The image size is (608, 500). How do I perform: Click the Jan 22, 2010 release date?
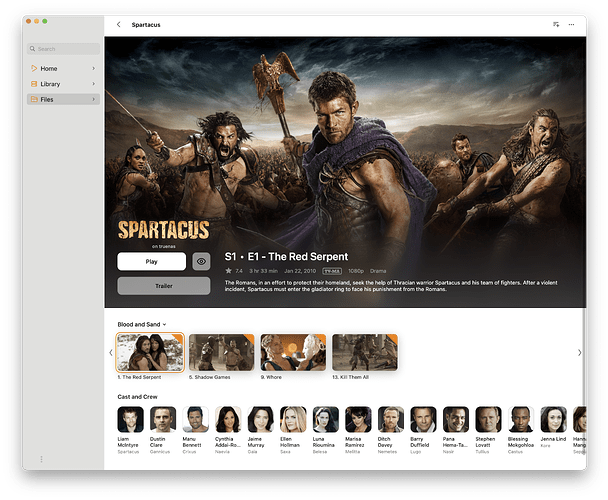(x=300, y=271)
